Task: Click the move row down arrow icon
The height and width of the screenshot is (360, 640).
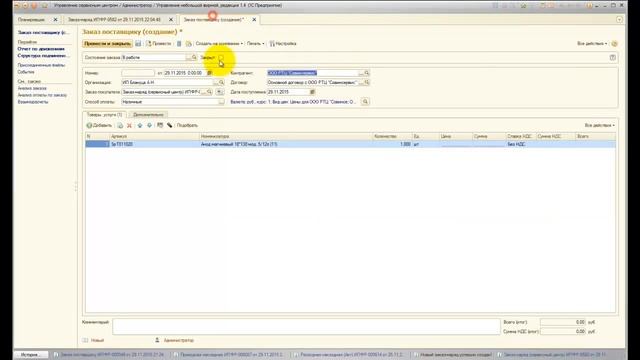Action: (149, 125)
